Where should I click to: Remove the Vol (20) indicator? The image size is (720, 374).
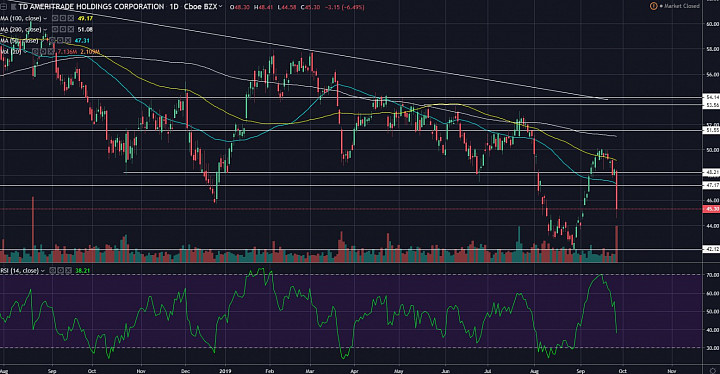51,52
